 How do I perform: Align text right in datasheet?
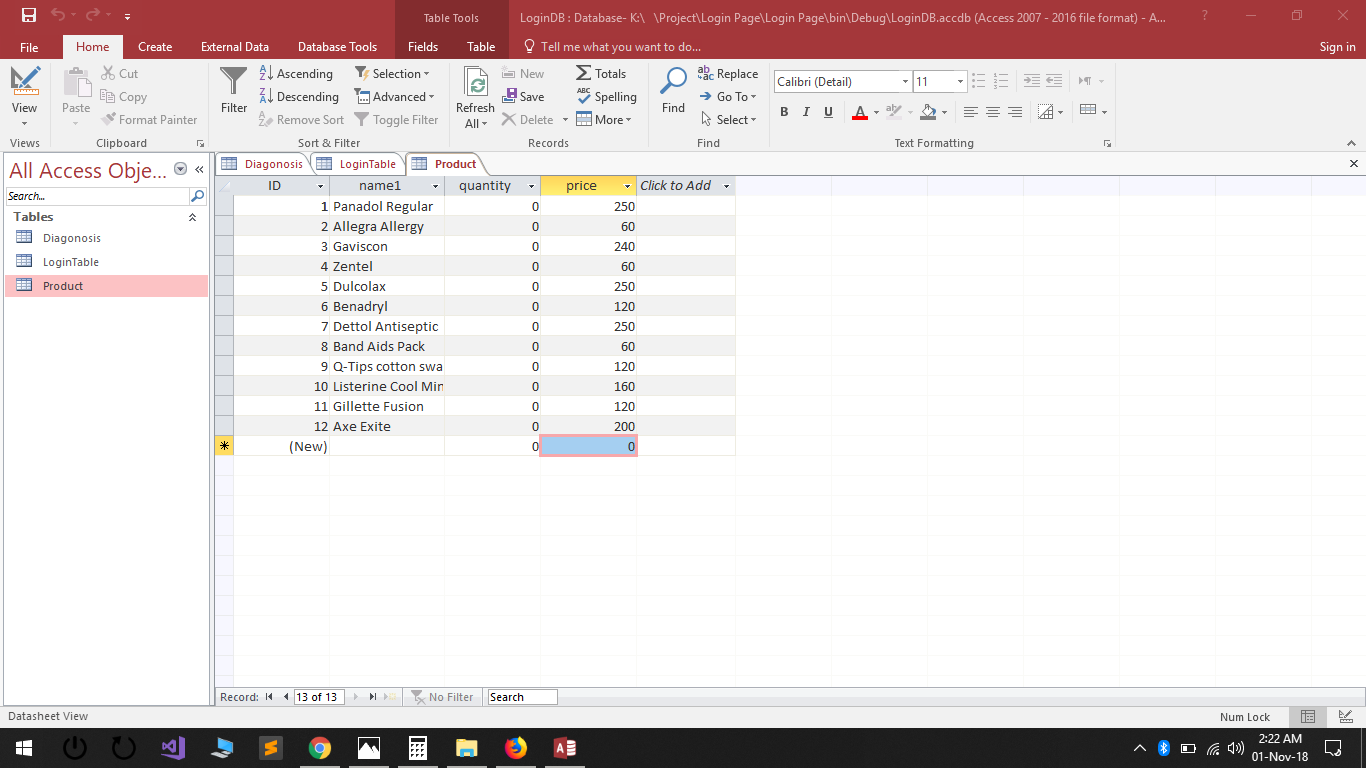[x=1014, y=112]
